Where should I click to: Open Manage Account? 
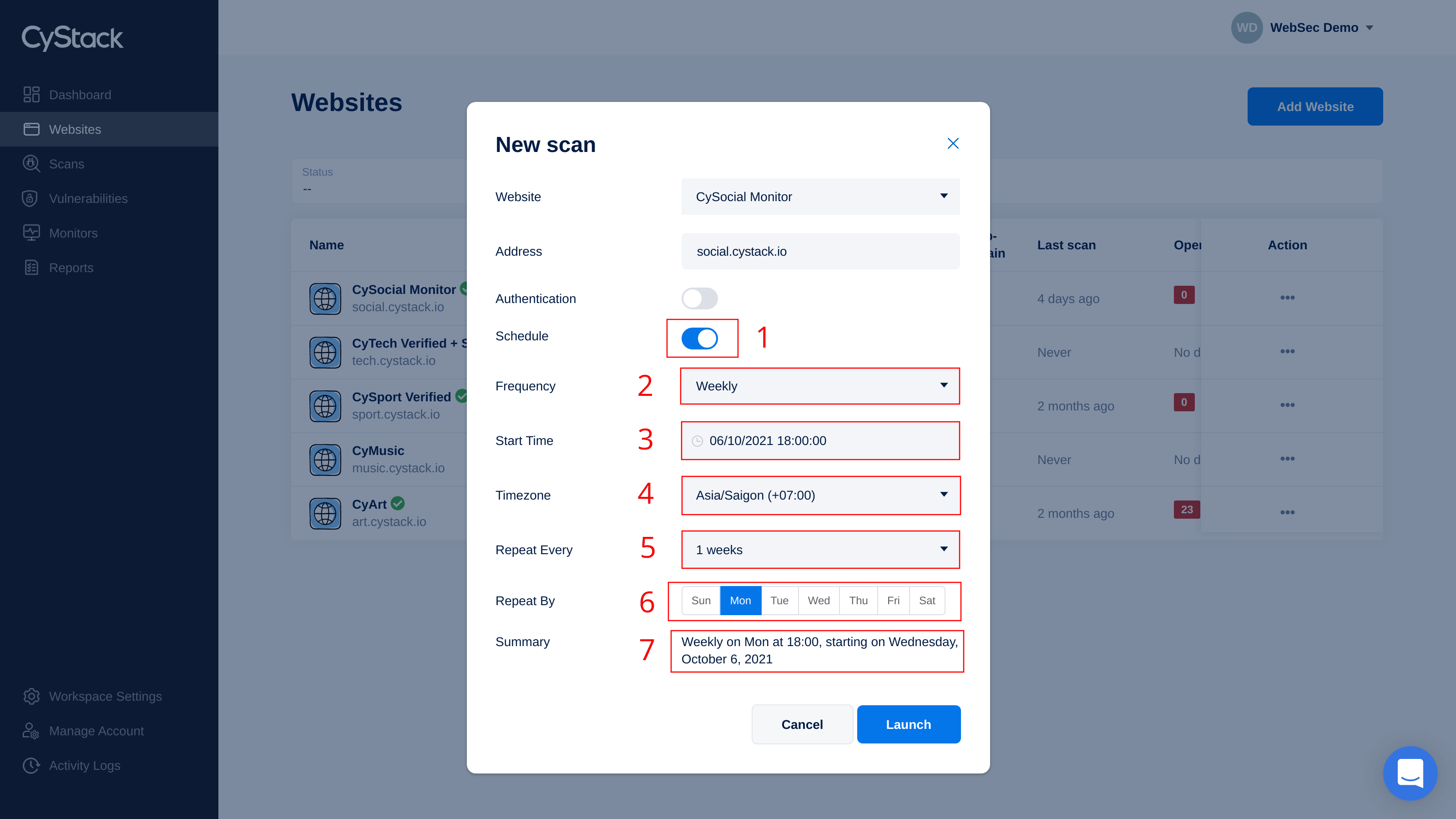[96, 731]
